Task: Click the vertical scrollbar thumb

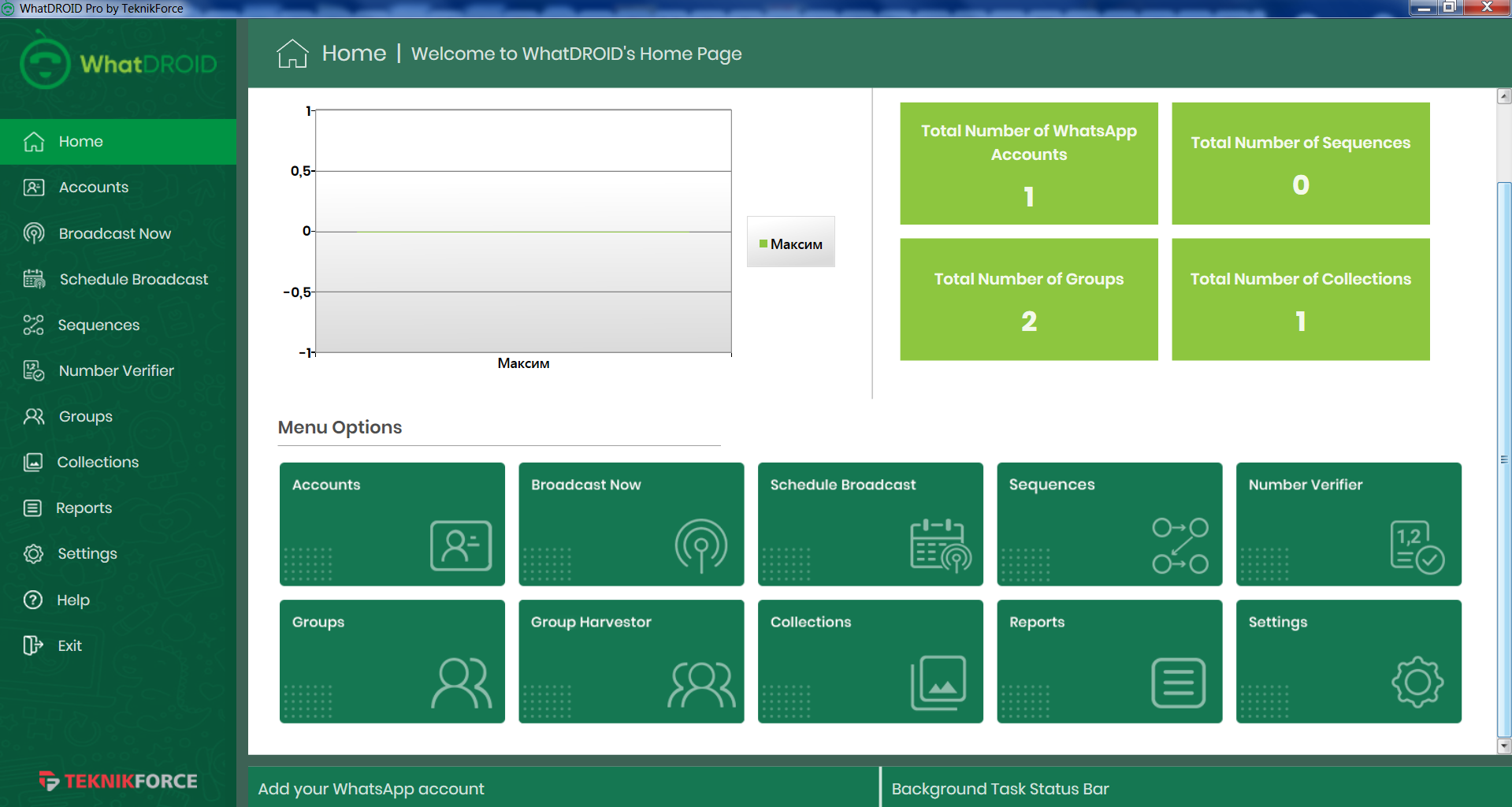Action: pos(1504,459)
